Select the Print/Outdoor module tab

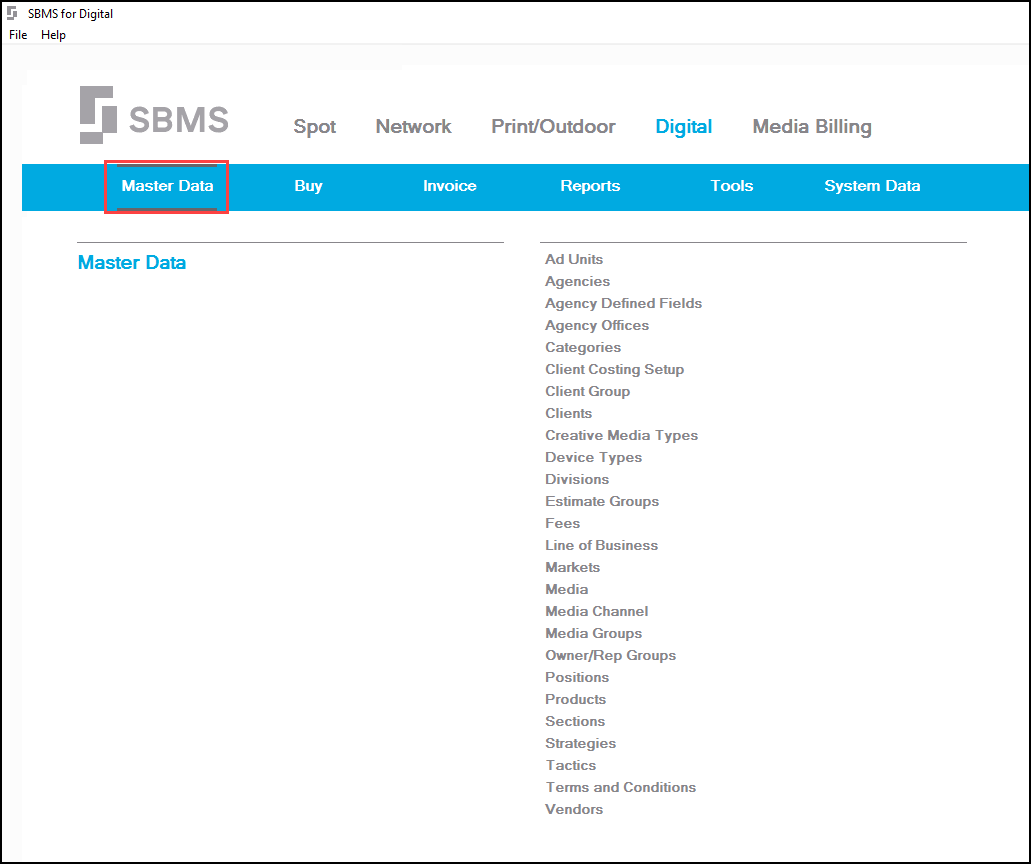tap(553, 127)
